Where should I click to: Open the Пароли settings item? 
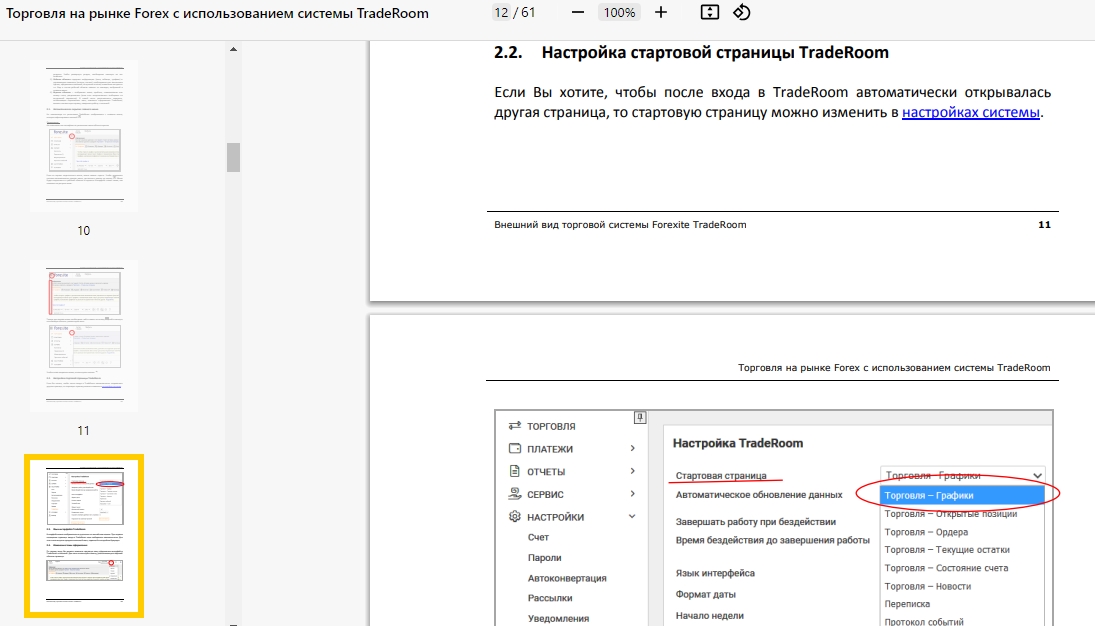(545, 558)
